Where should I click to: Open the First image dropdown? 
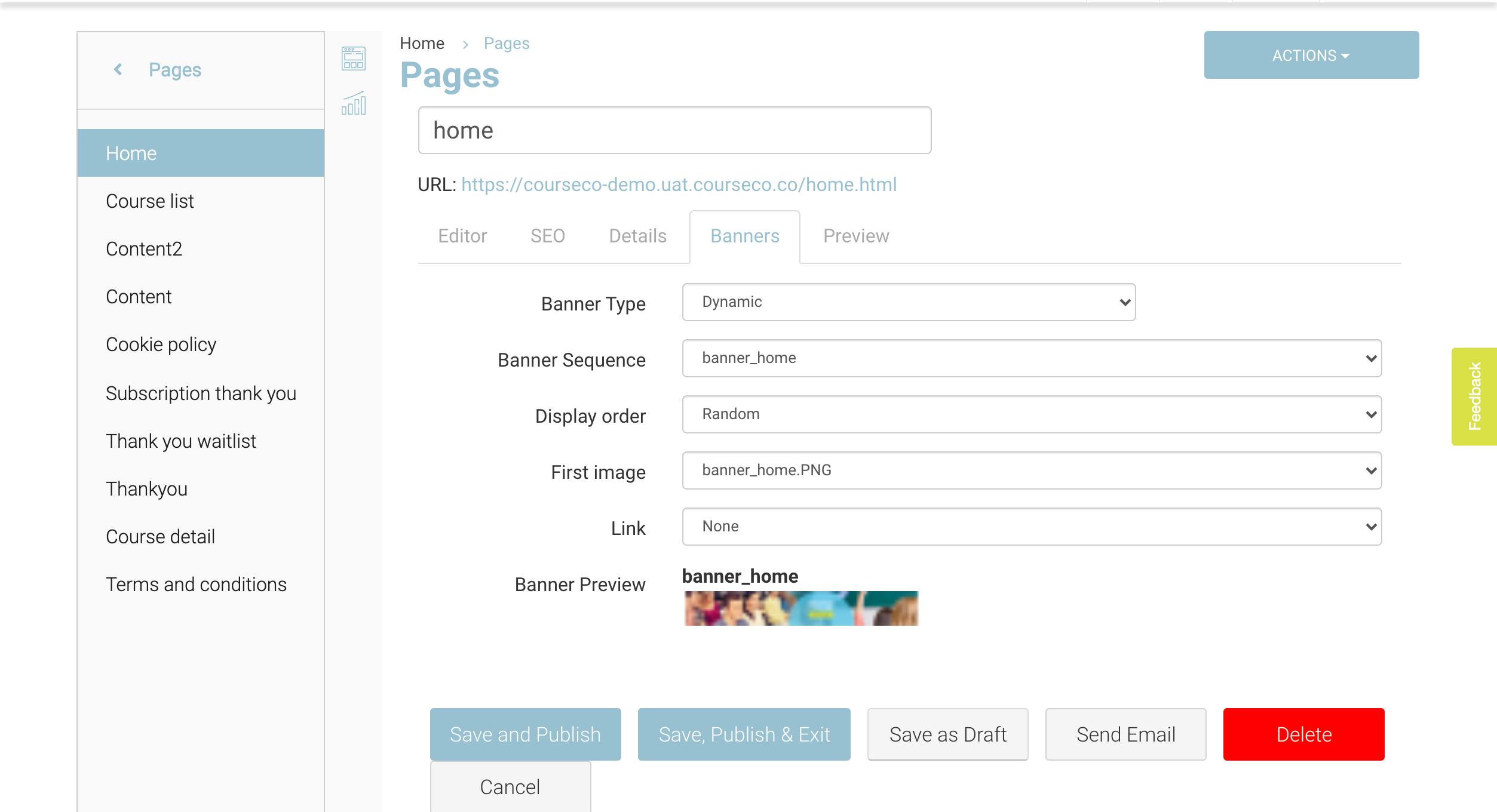click(x=1031, y=470)
